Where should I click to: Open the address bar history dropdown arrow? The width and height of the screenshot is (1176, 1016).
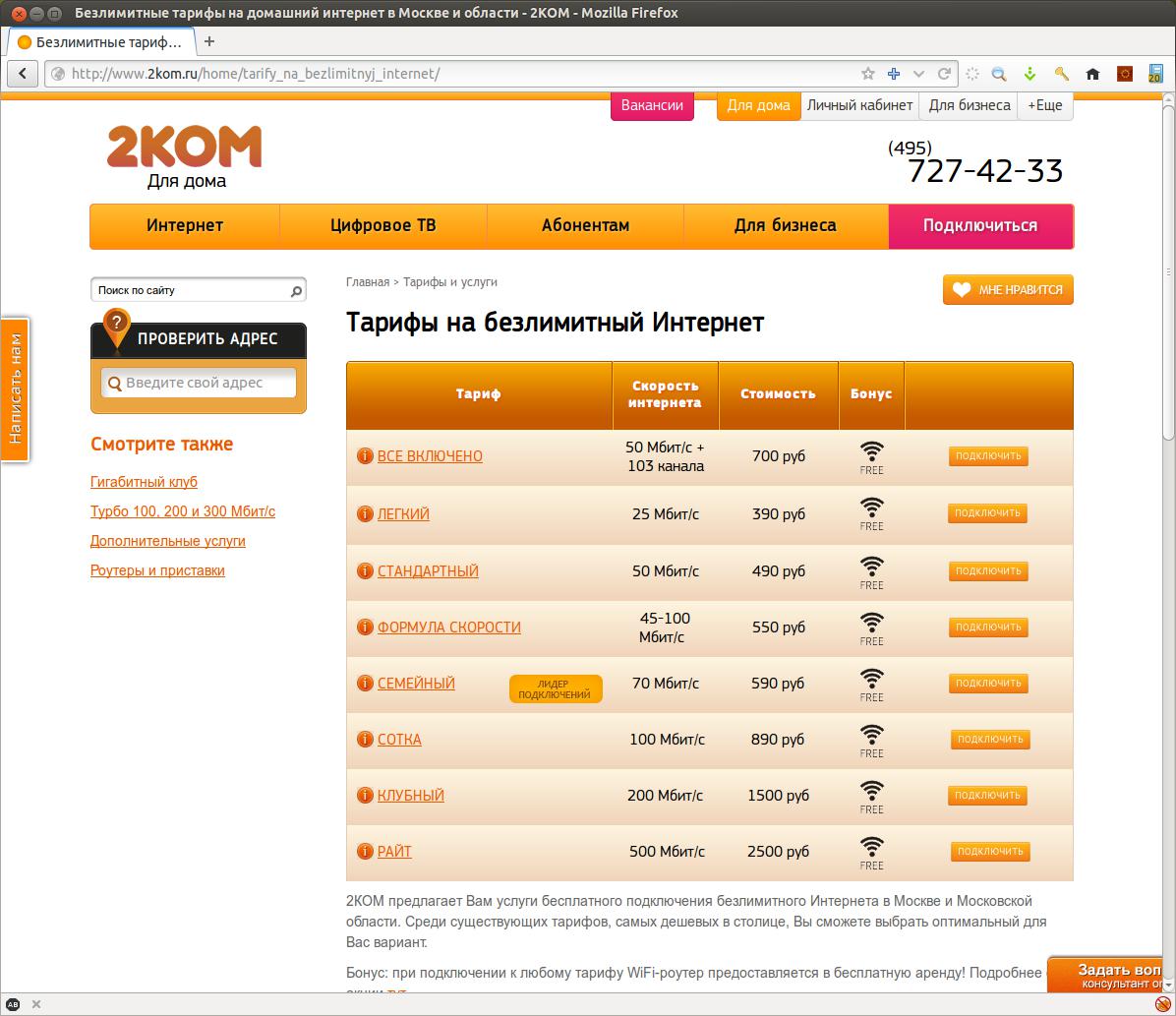click(x=918, y=74)
